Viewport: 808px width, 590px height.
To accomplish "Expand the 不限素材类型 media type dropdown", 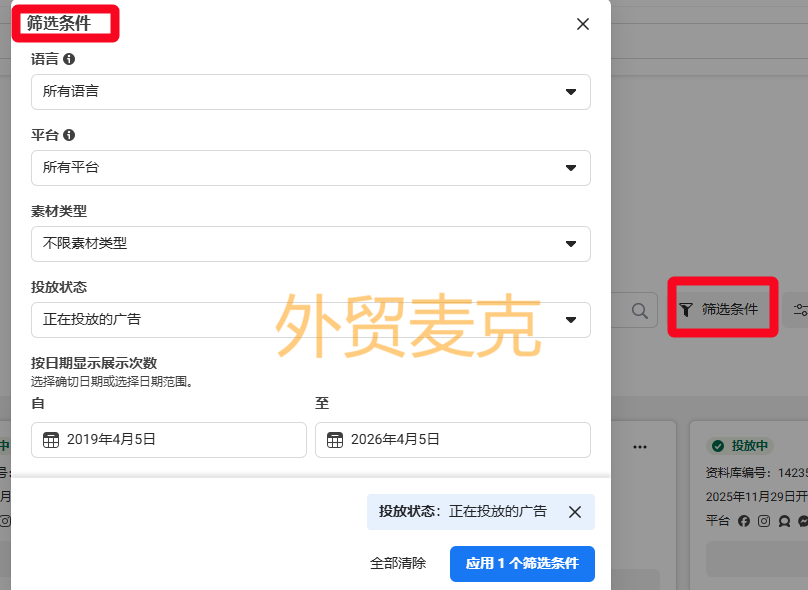I will point(310,244).
